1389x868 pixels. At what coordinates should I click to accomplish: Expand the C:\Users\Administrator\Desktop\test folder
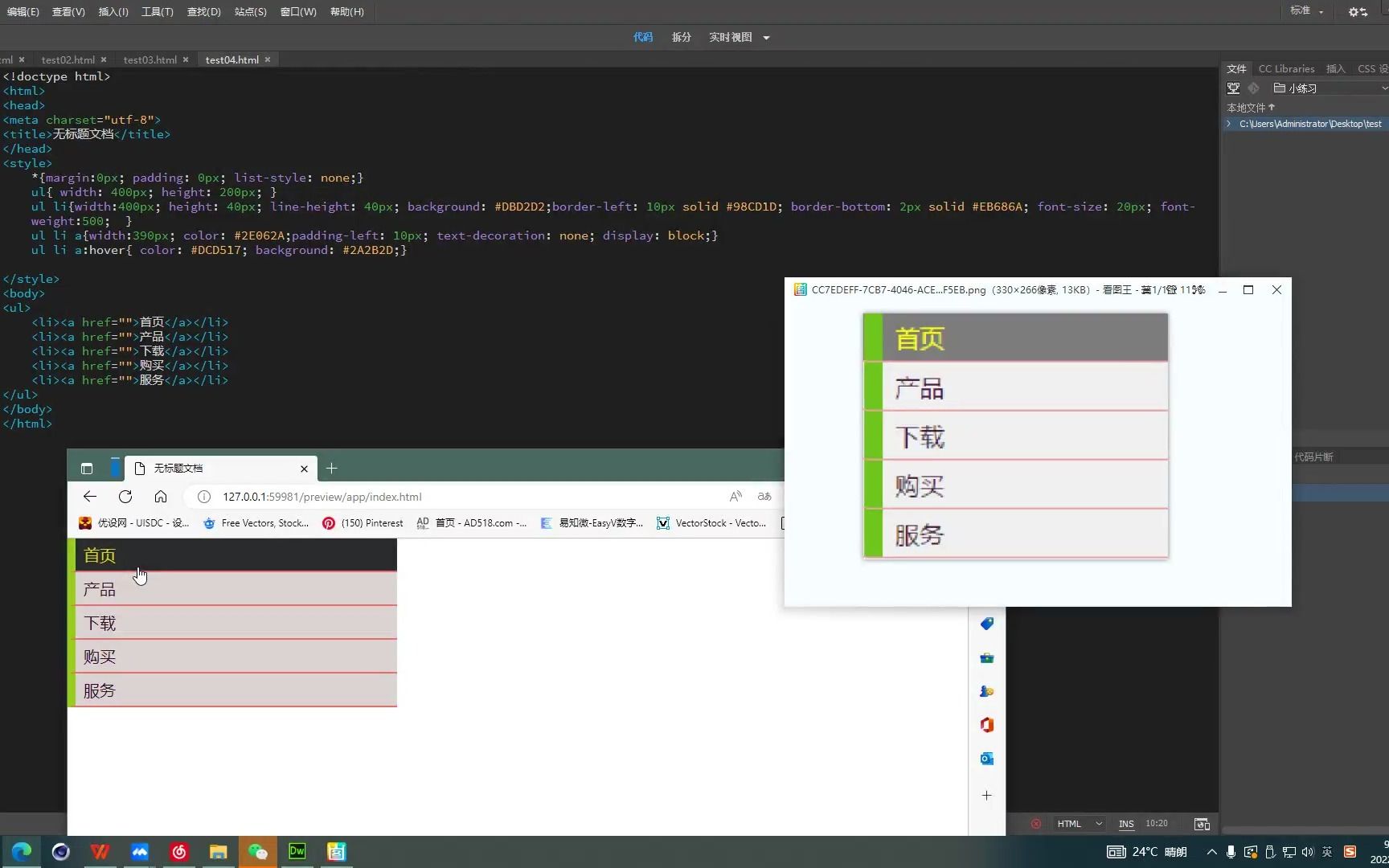pyautogui.click(x=1229, y=124)
